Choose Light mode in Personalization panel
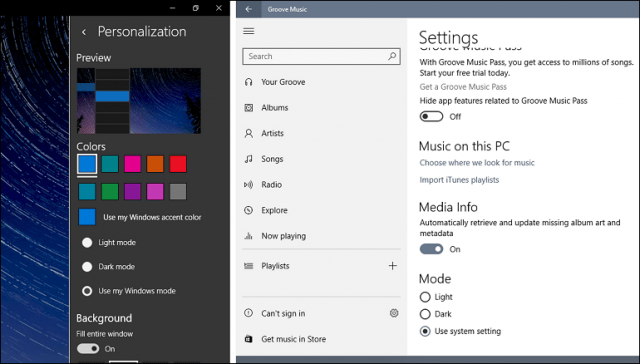 [87, 242]
